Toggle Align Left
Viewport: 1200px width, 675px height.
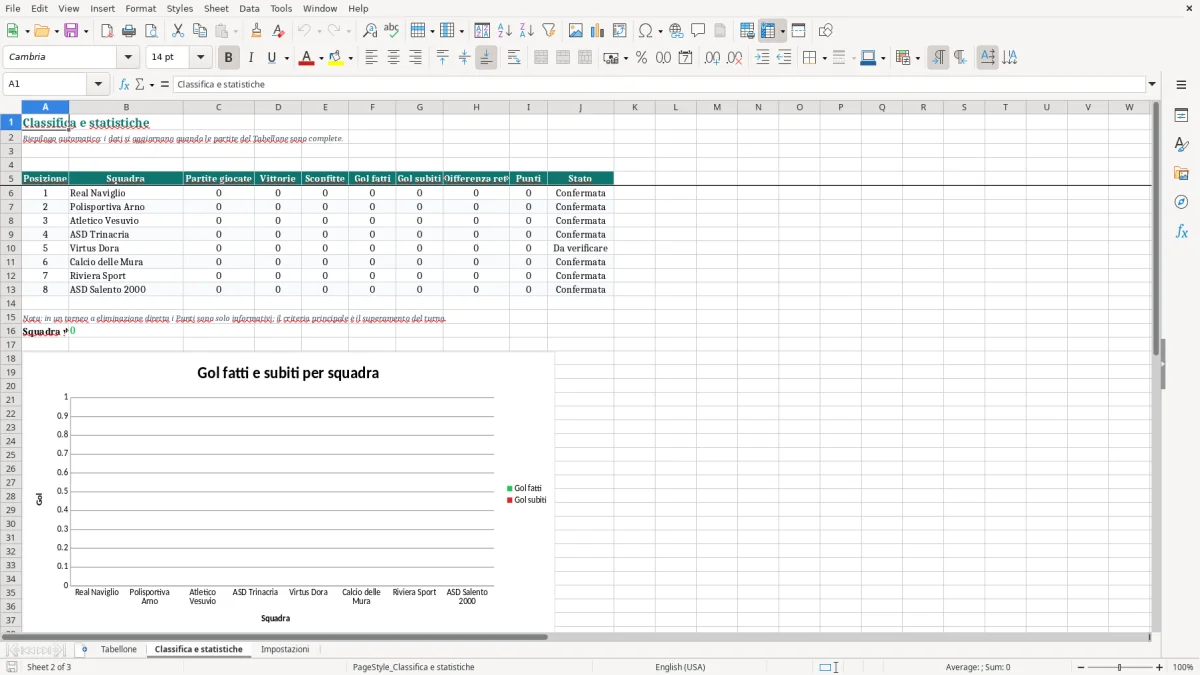pos(371,58)
